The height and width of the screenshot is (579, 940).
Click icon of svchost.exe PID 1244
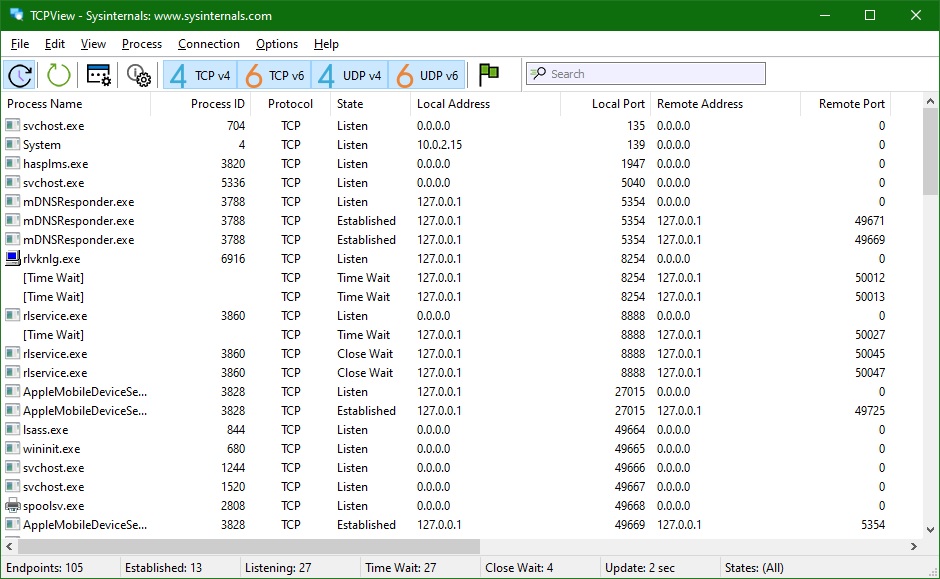point(13,468)
